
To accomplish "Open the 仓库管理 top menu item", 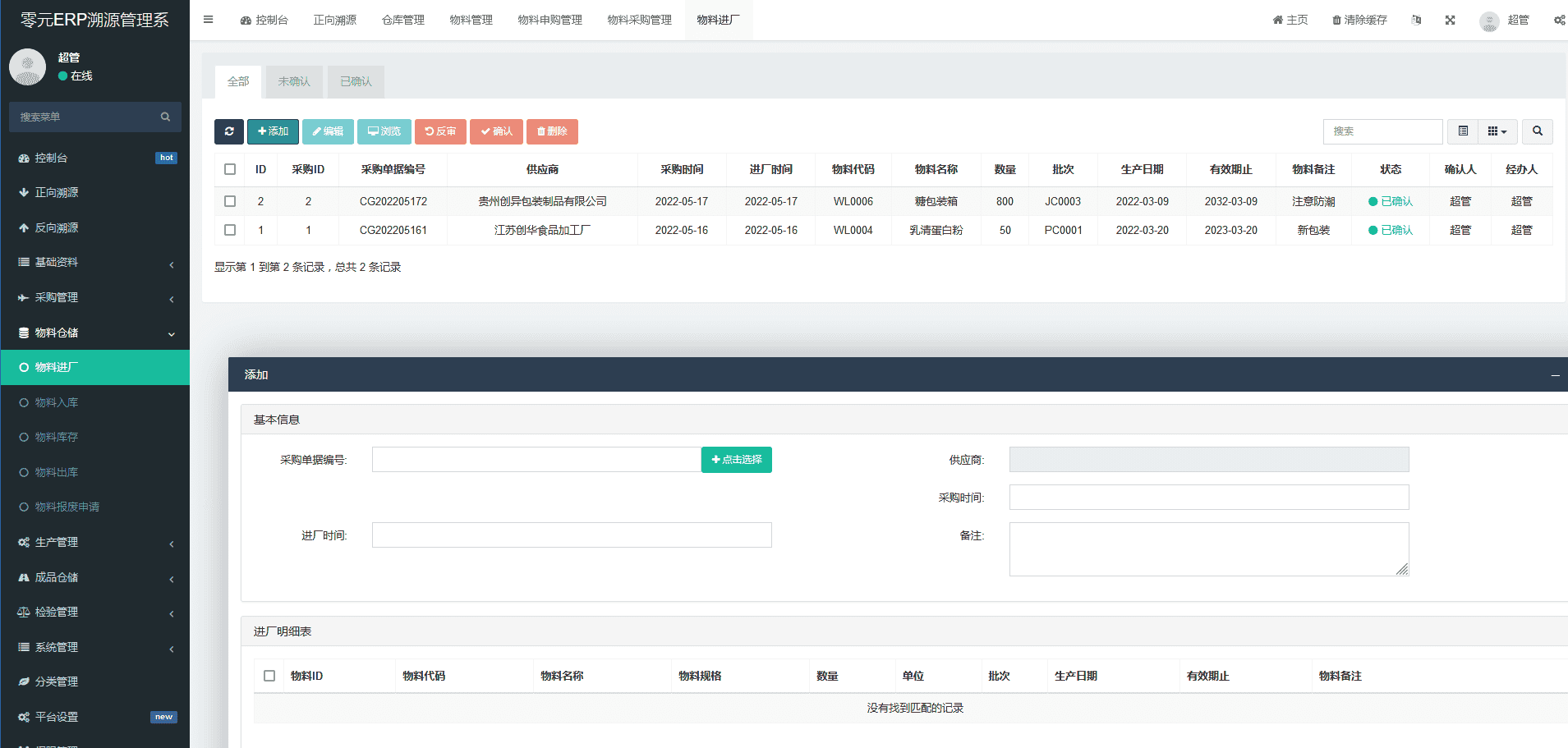I will (402, 20).
